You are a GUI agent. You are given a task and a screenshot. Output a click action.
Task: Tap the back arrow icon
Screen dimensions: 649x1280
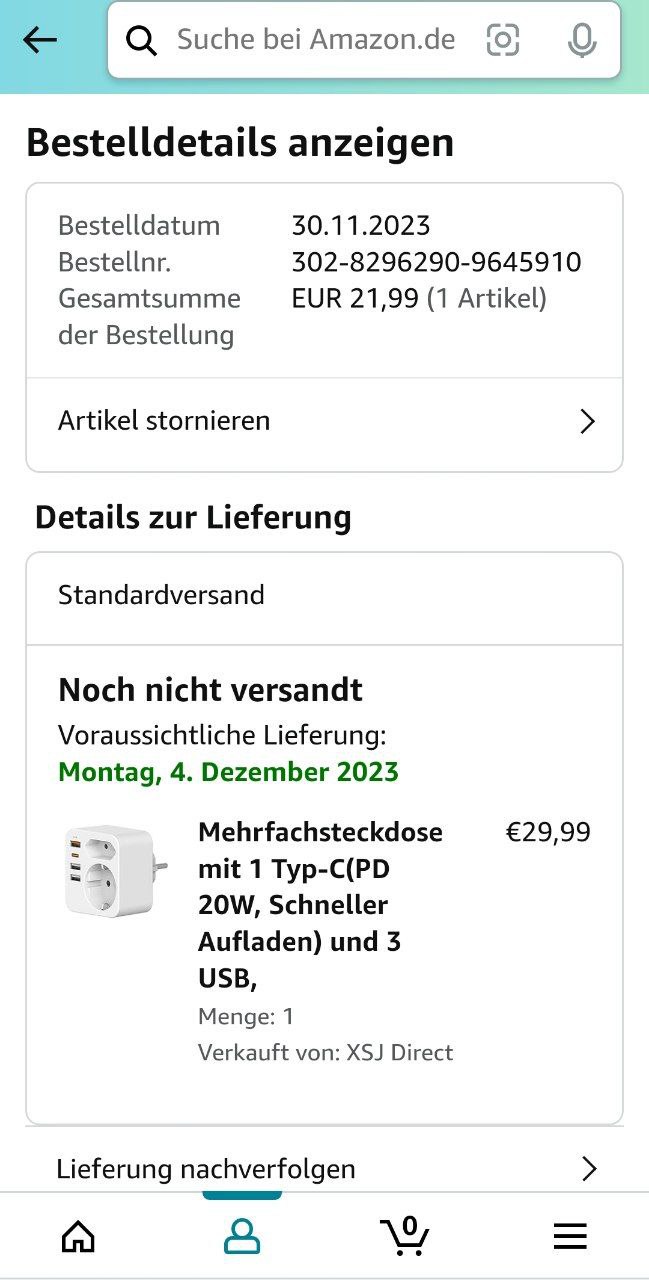[40, 40]
